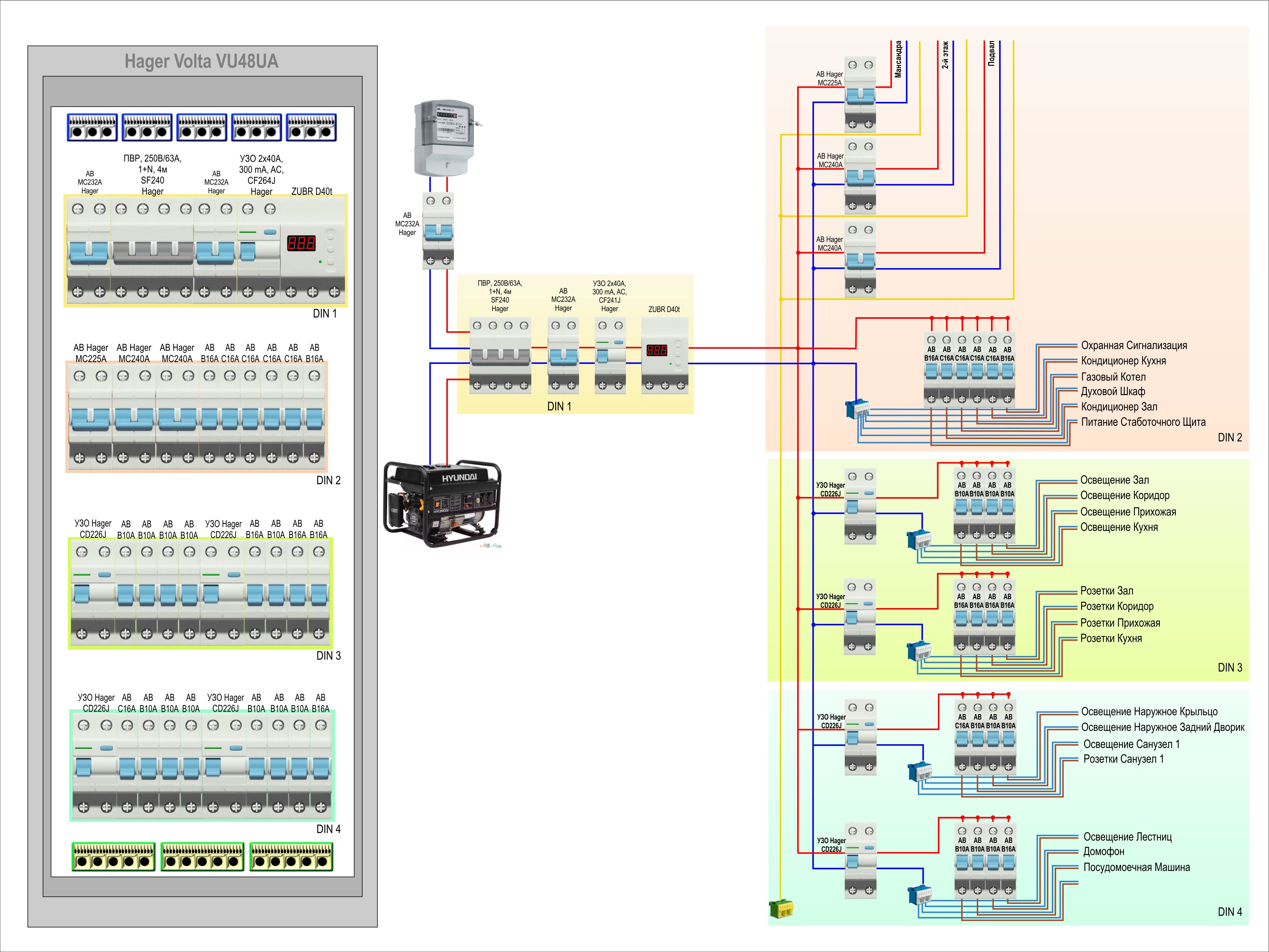The width and height of the screenshot is (1269, 952).
Task: Select the Освещение Прихожая label
Action: (x=1129, y=511)
